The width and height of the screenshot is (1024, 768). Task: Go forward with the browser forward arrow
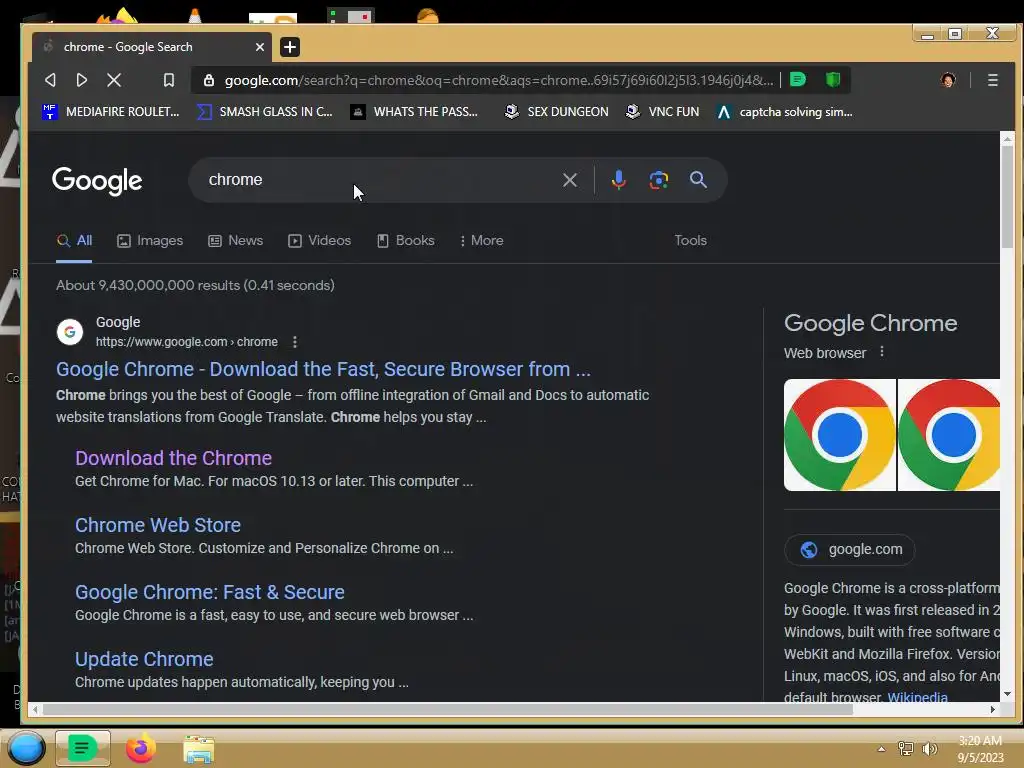click(x=82, y=80)
